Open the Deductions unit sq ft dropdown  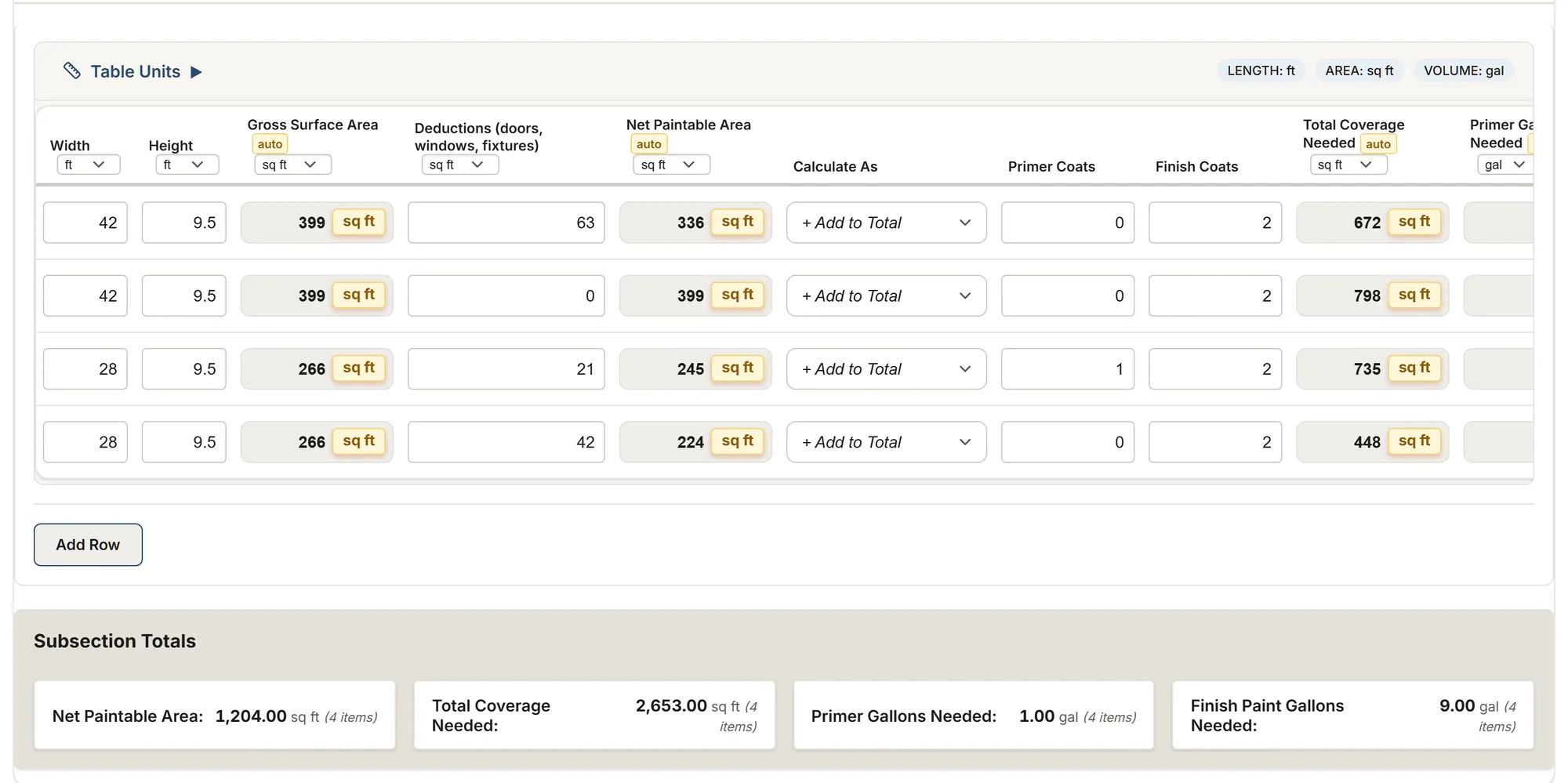click(x=460, y=165)
